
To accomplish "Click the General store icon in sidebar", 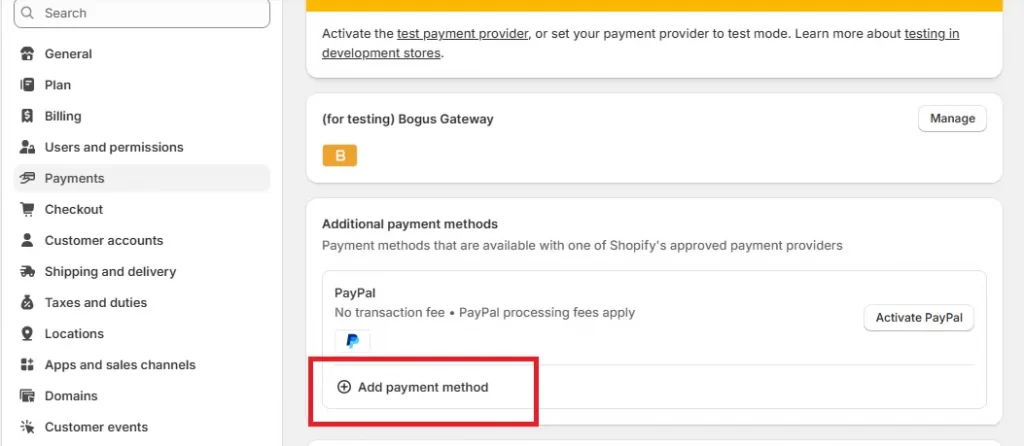I will point(27,54).
